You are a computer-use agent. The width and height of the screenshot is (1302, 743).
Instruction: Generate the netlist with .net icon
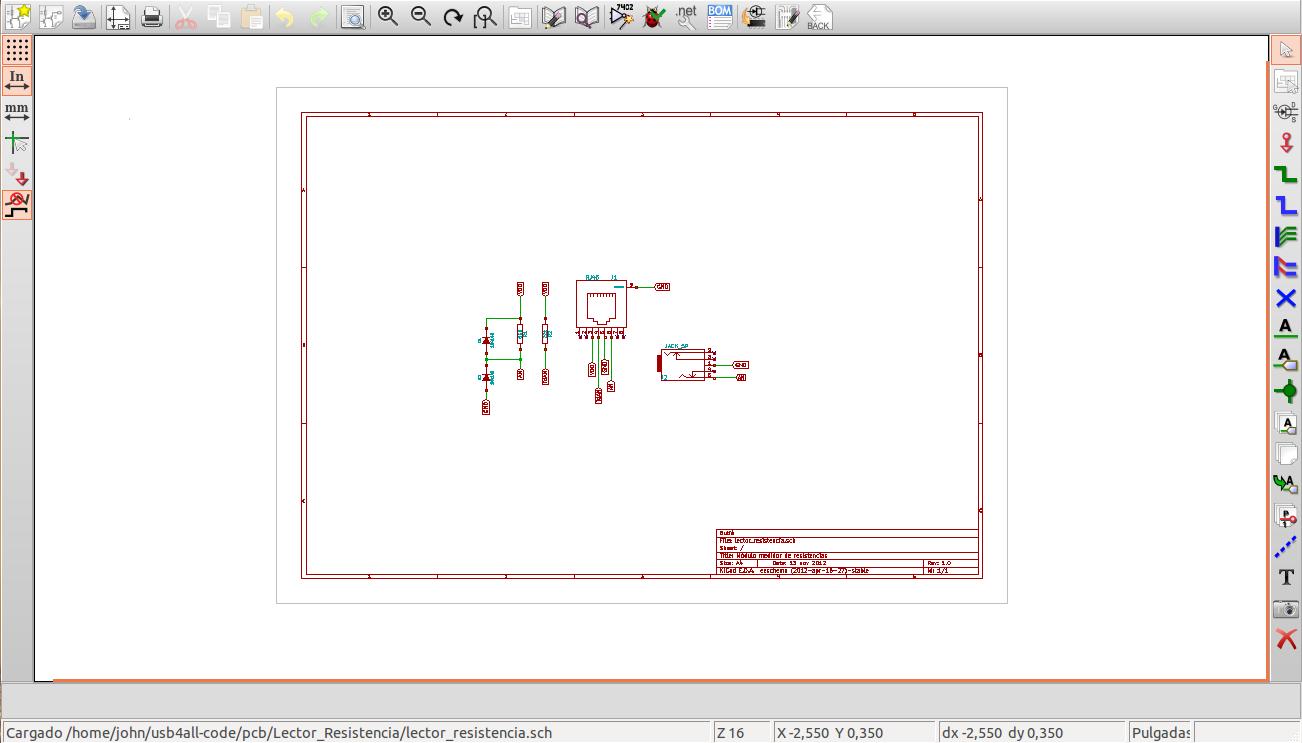(686, 17)
